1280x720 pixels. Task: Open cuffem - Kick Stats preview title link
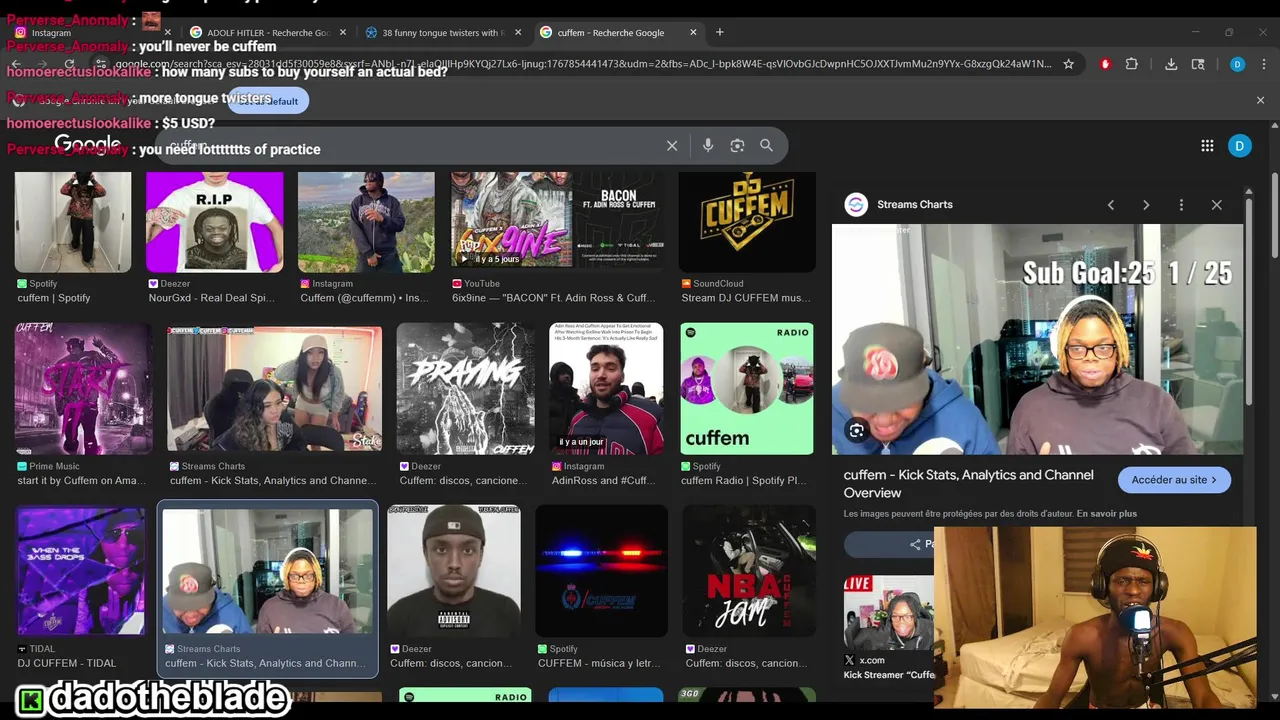coord(968,484)
